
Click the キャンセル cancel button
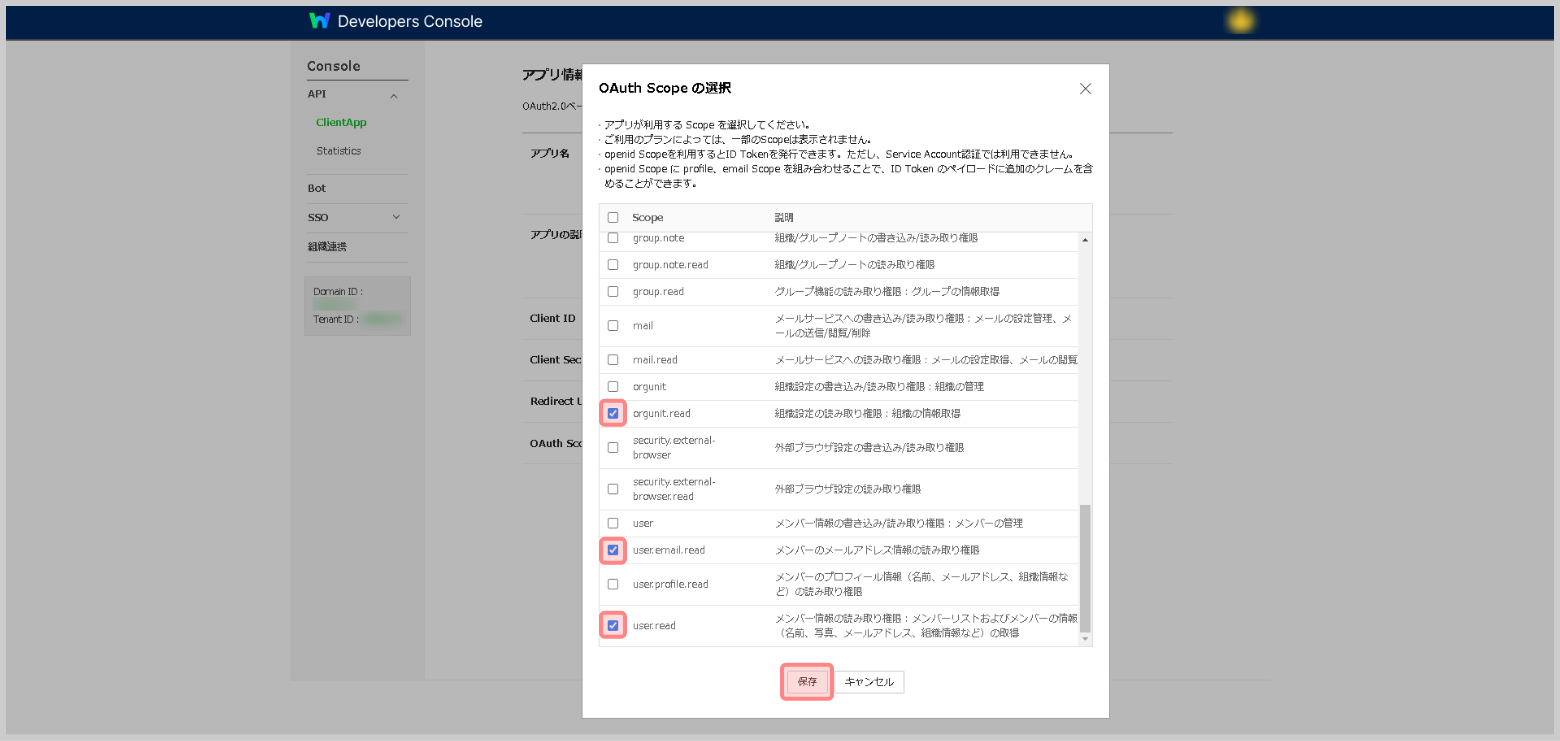(869, 682)
